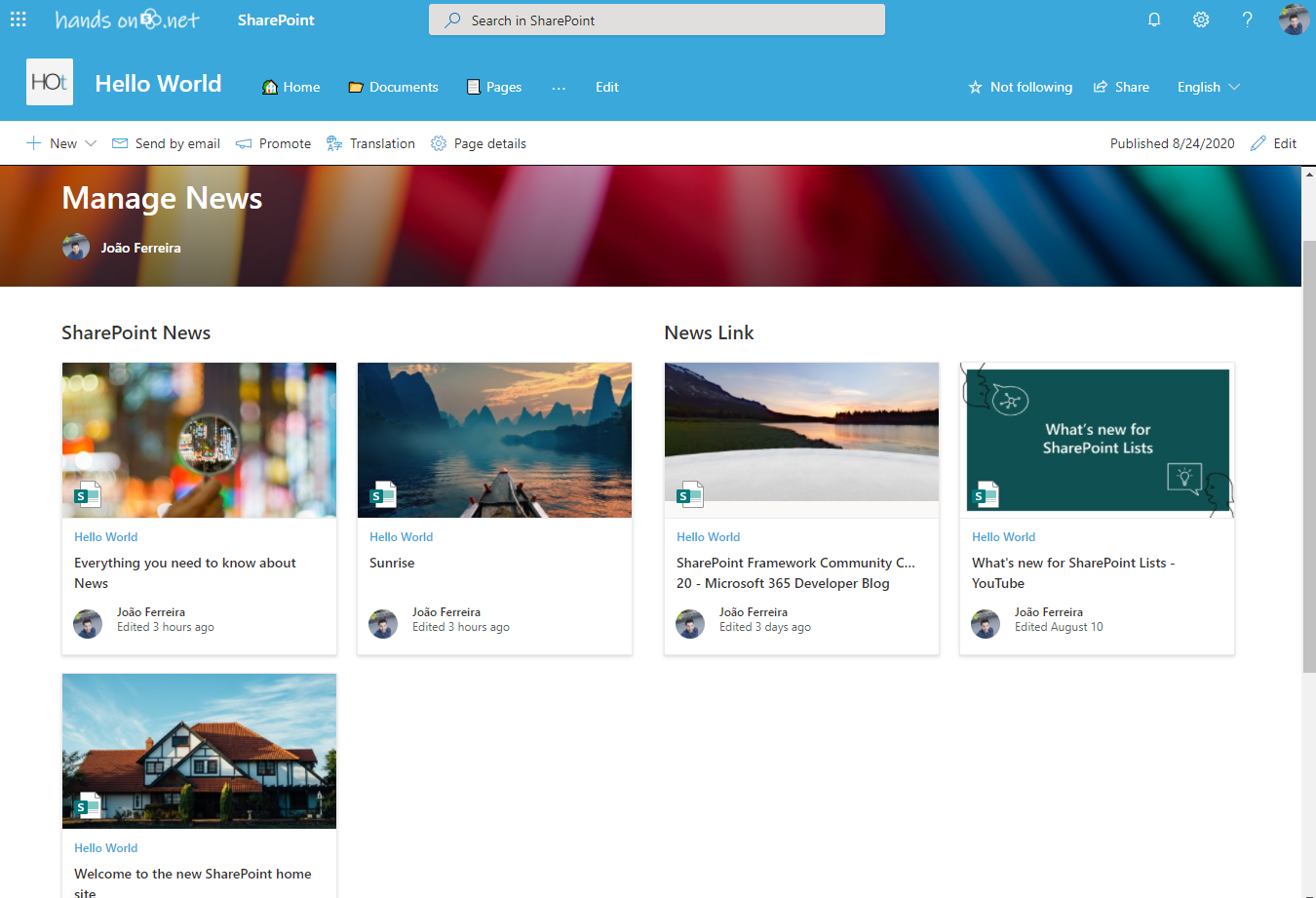Open Everything you need to know about News
Screen dimensions: 1316x898
pos(185,573)
